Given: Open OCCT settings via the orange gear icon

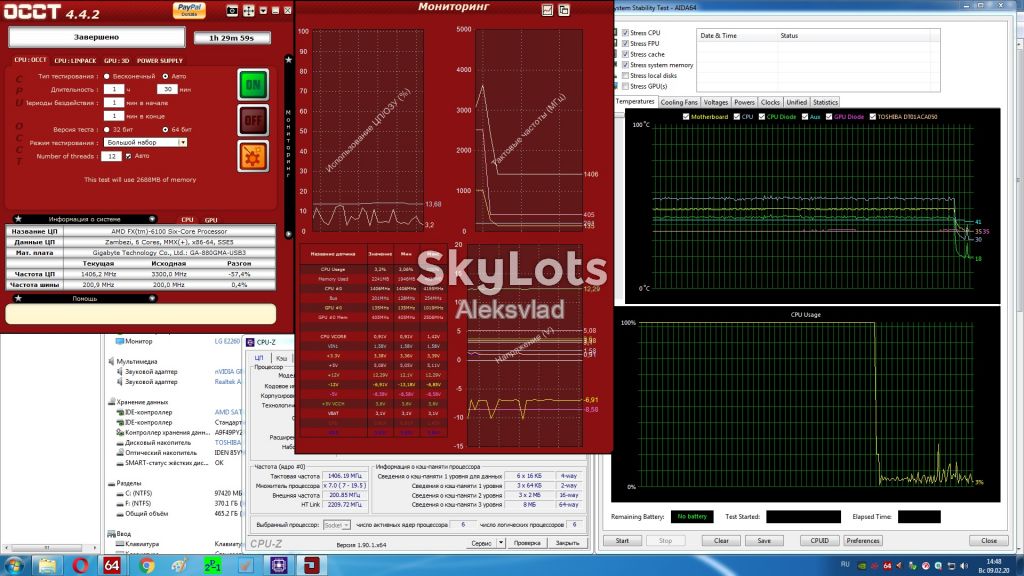Looking at the screenshot, I should (x=253, y=157).
